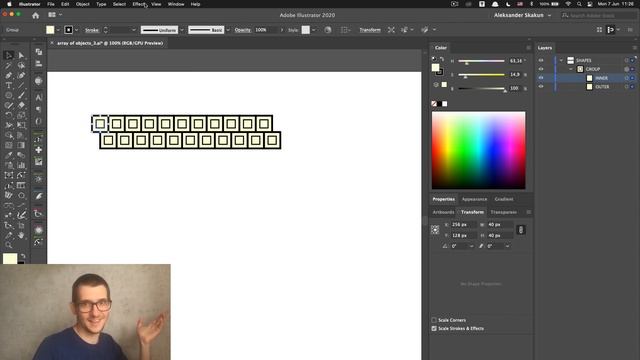This screenshot has height=360, width=640.
Task: Uncheck Scale Strokes & Effects
Action: pyautogui.click(x=434, y=329)
